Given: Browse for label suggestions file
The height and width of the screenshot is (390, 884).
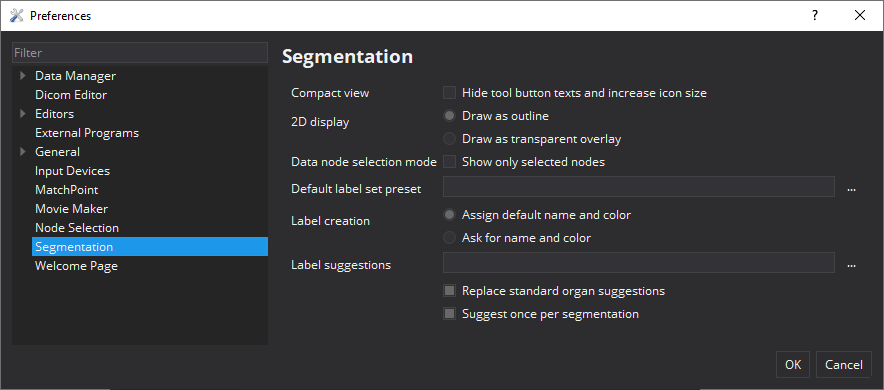Looking at the screenshot, I should 851,265.
